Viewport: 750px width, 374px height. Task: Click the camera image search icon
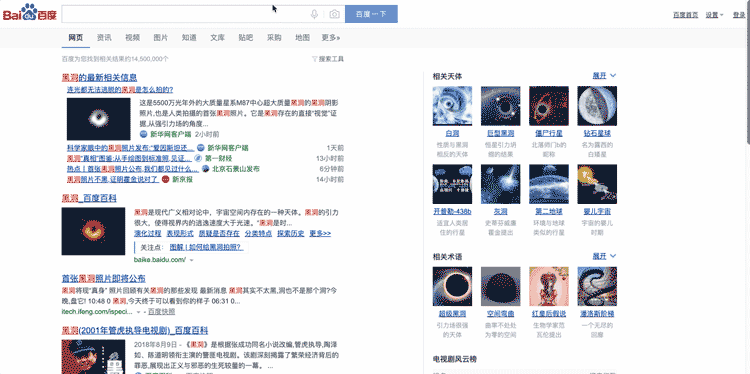(334, 14)
